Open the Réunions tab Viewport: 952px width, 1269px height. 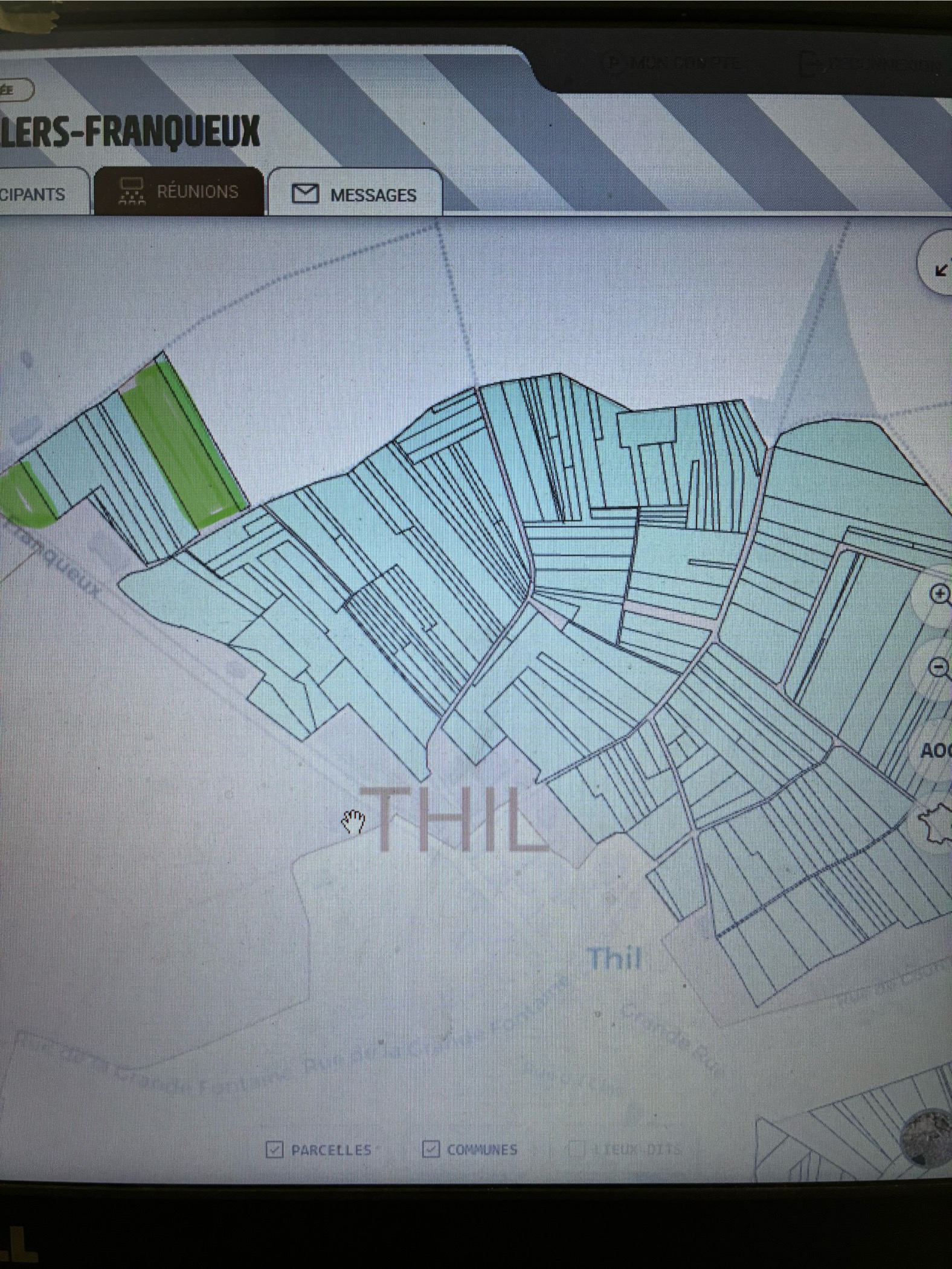click(x=179, y=192)
